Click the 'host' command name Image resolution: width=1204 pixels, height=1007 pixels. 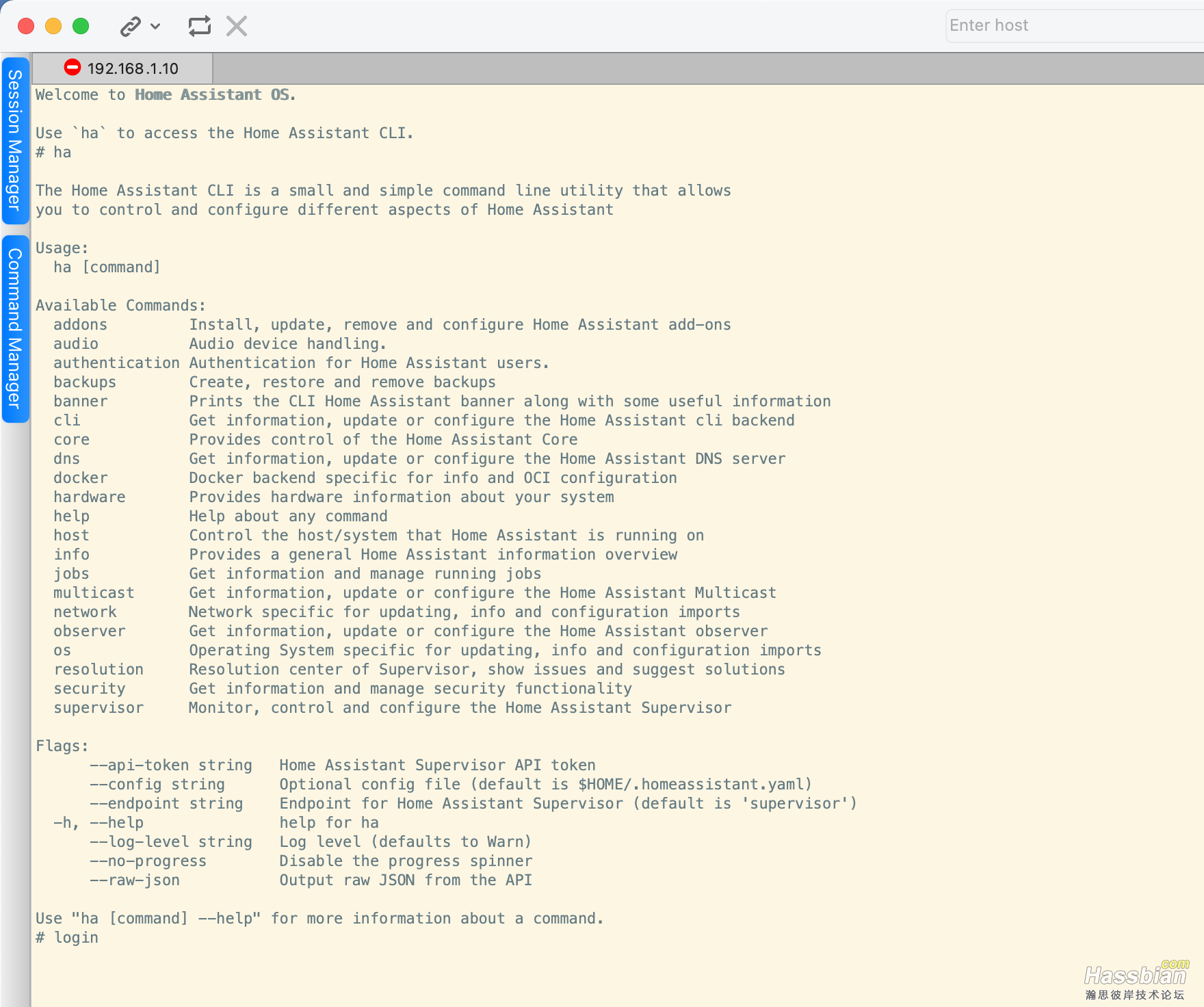pyautogui.click(x=72, y=536)
